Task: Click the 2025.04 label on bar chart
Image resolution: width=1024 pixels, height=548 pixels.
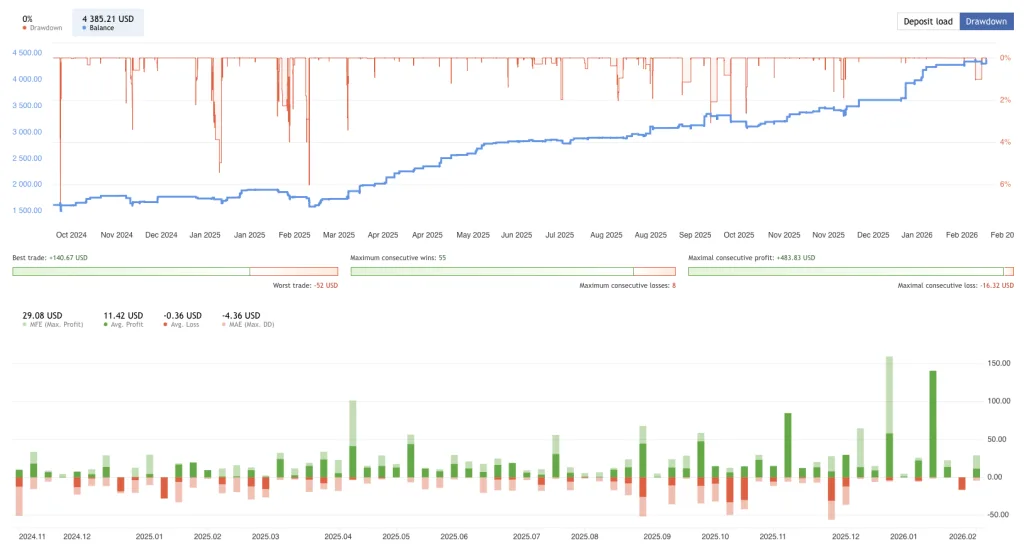Action: (x=338, y=537)
